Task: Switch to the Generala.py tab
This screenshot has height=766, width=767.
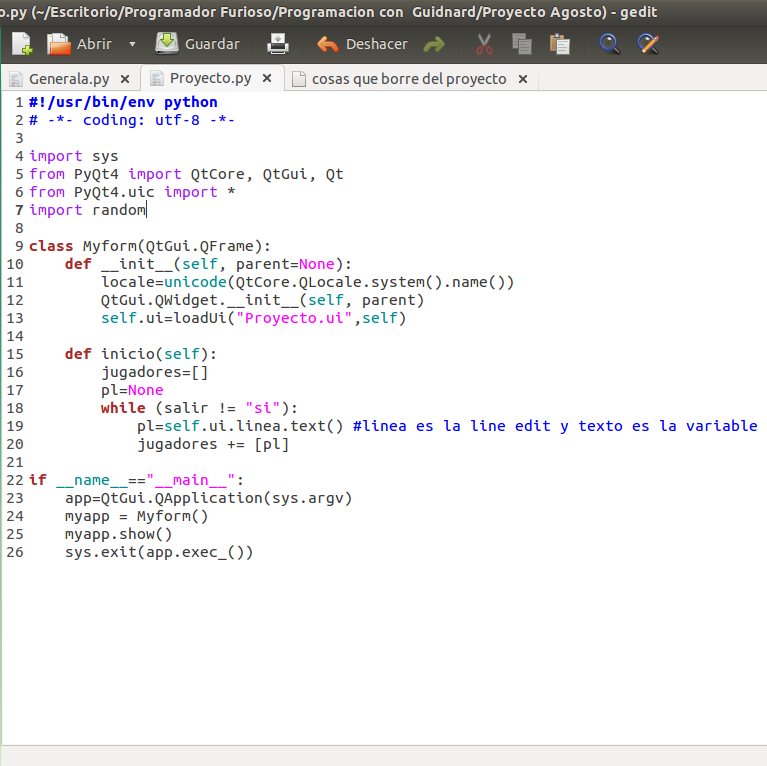Action: (69, 79)
